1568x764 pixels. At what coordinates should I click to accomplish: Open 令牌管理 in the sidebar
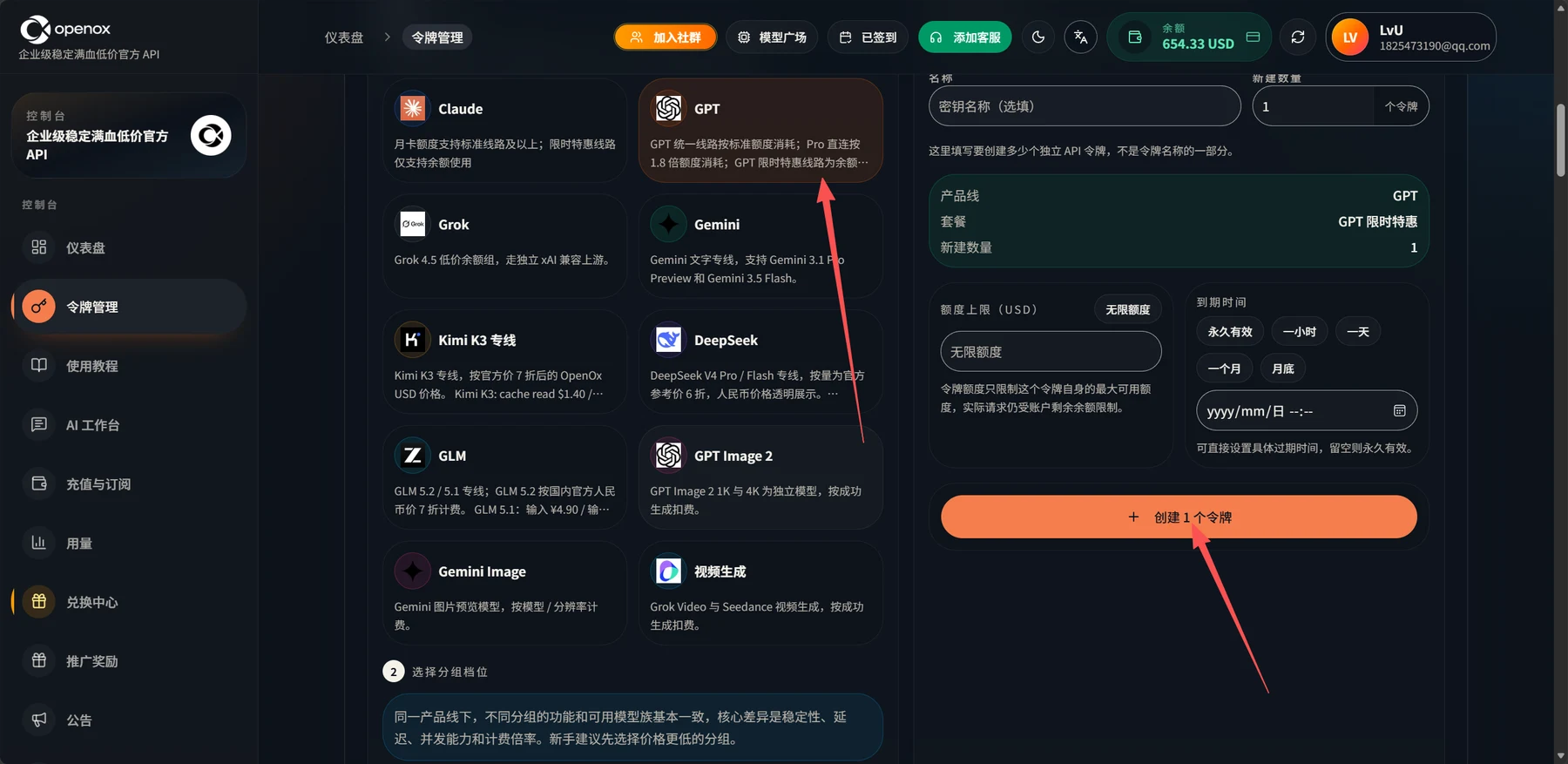(129, 307)
